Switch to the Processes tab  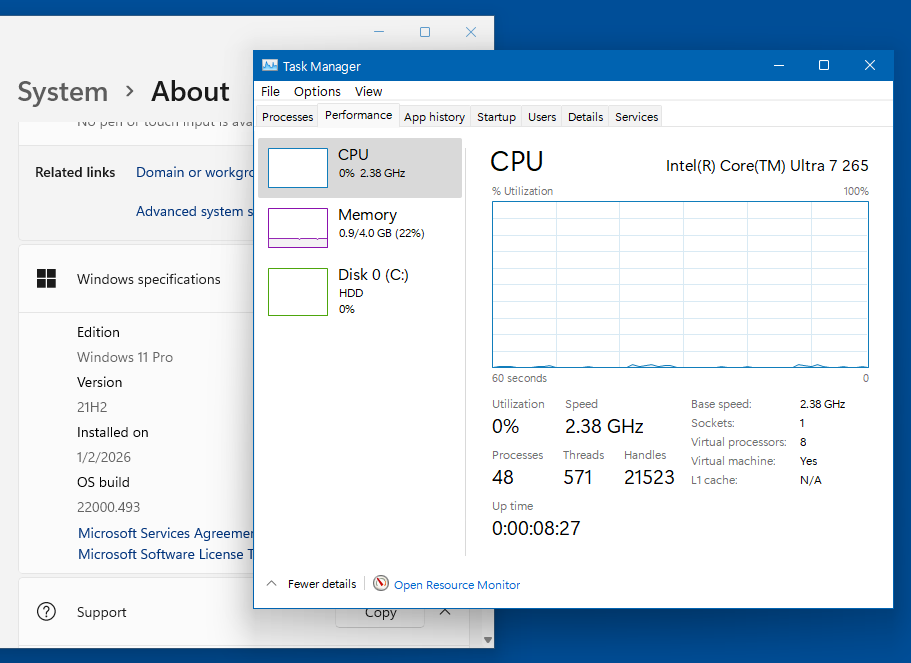pos(288,117)
